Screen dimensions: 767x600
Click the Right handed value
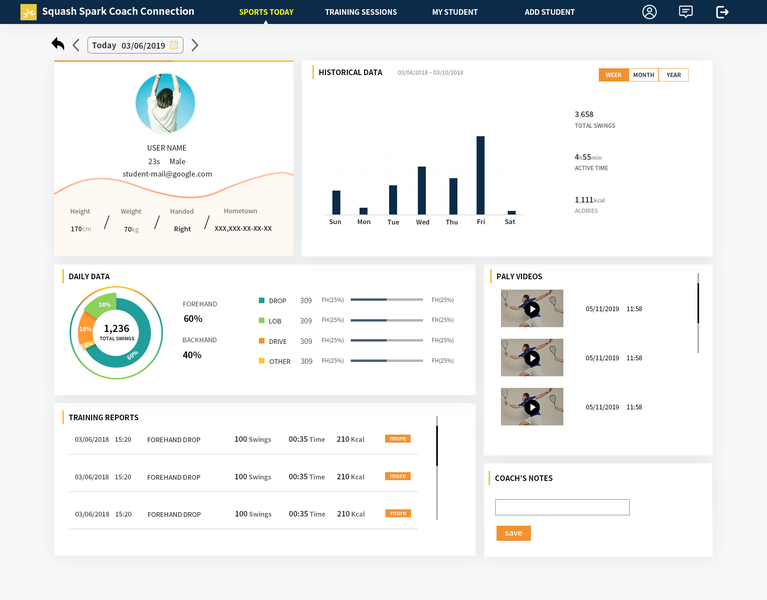point(182,229)
